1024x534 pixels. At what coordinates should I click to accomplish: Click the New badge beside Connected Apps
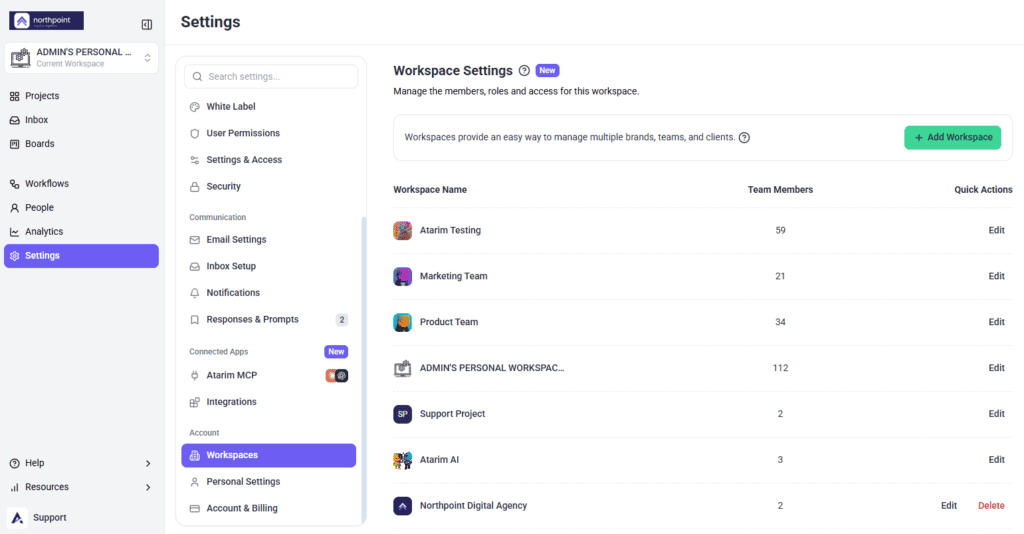[x=336, y=352]
